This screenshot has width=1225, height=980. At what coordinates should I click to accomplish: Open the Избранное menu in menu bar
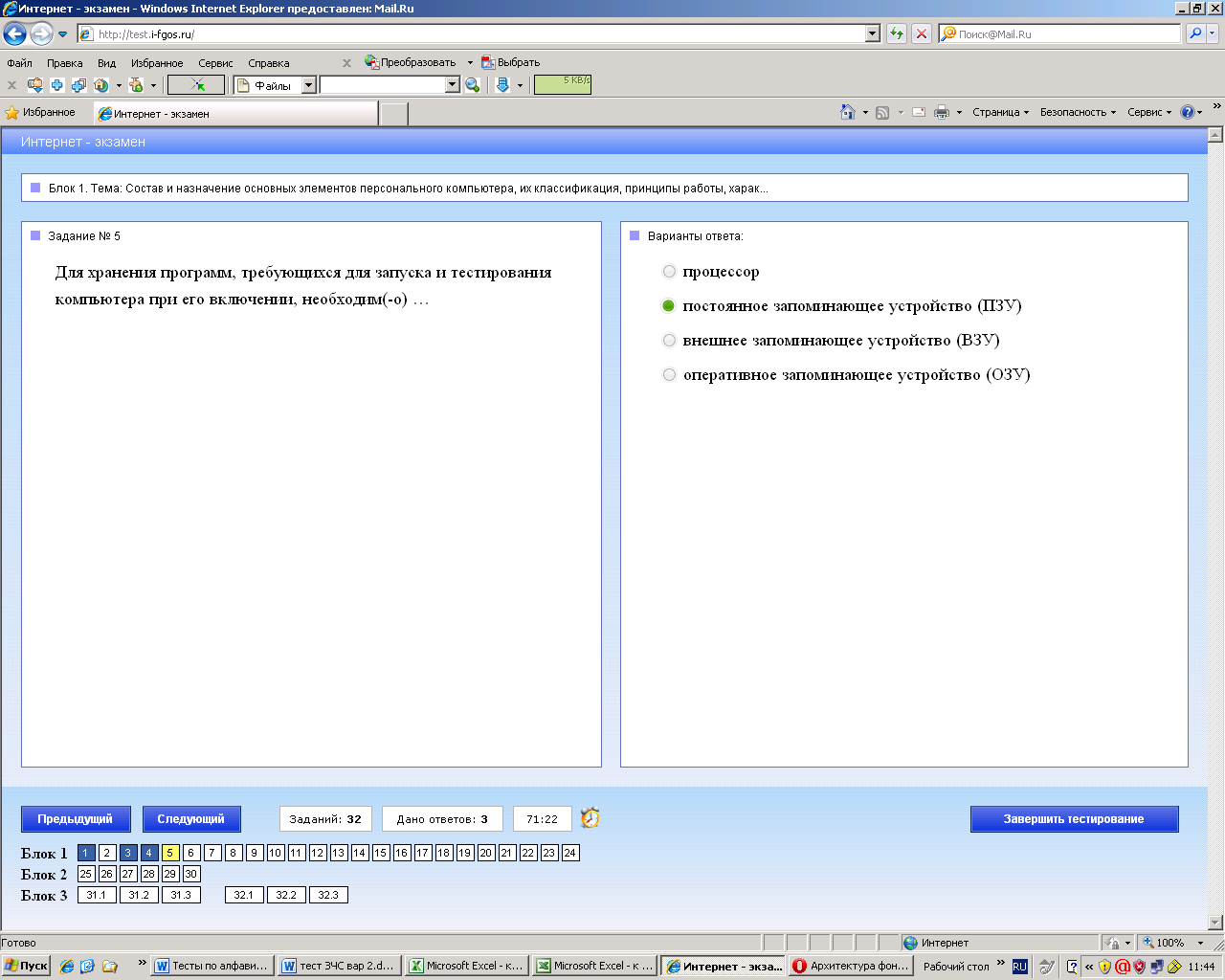[x=157, y=63]
